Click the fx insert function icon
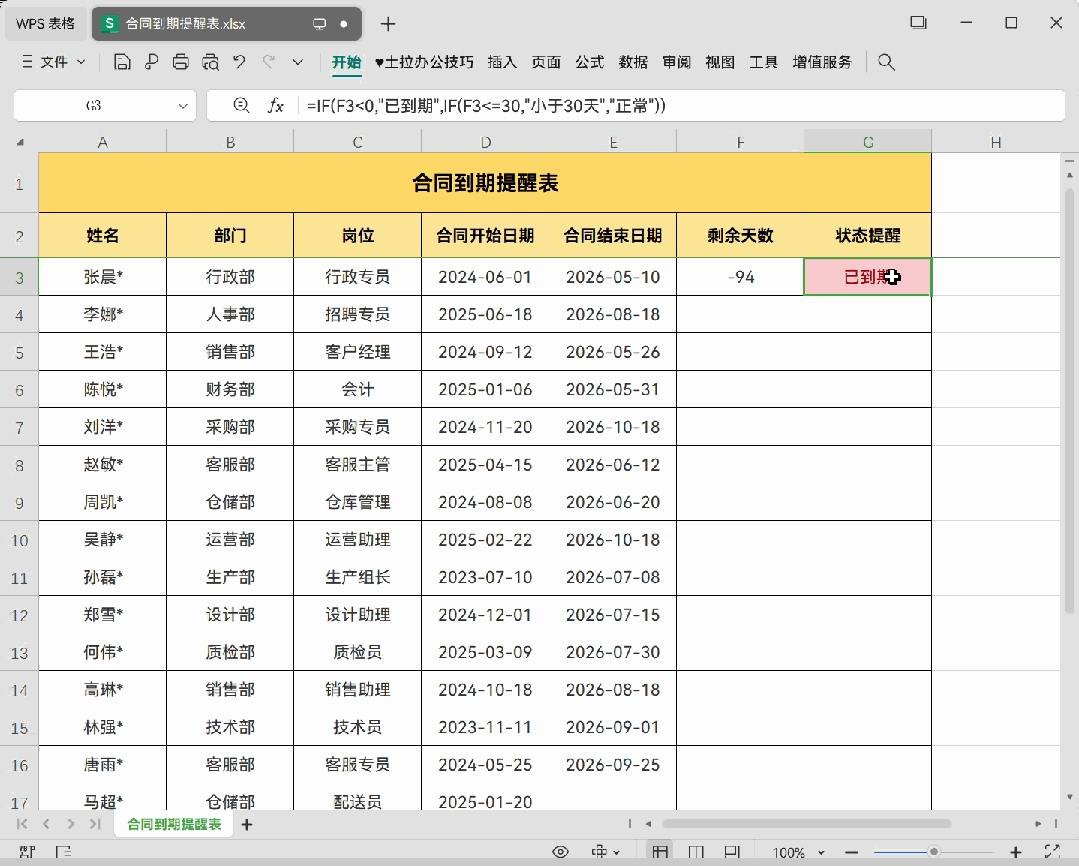Screen dimensions: 1079x866 (x=276, y=105)
